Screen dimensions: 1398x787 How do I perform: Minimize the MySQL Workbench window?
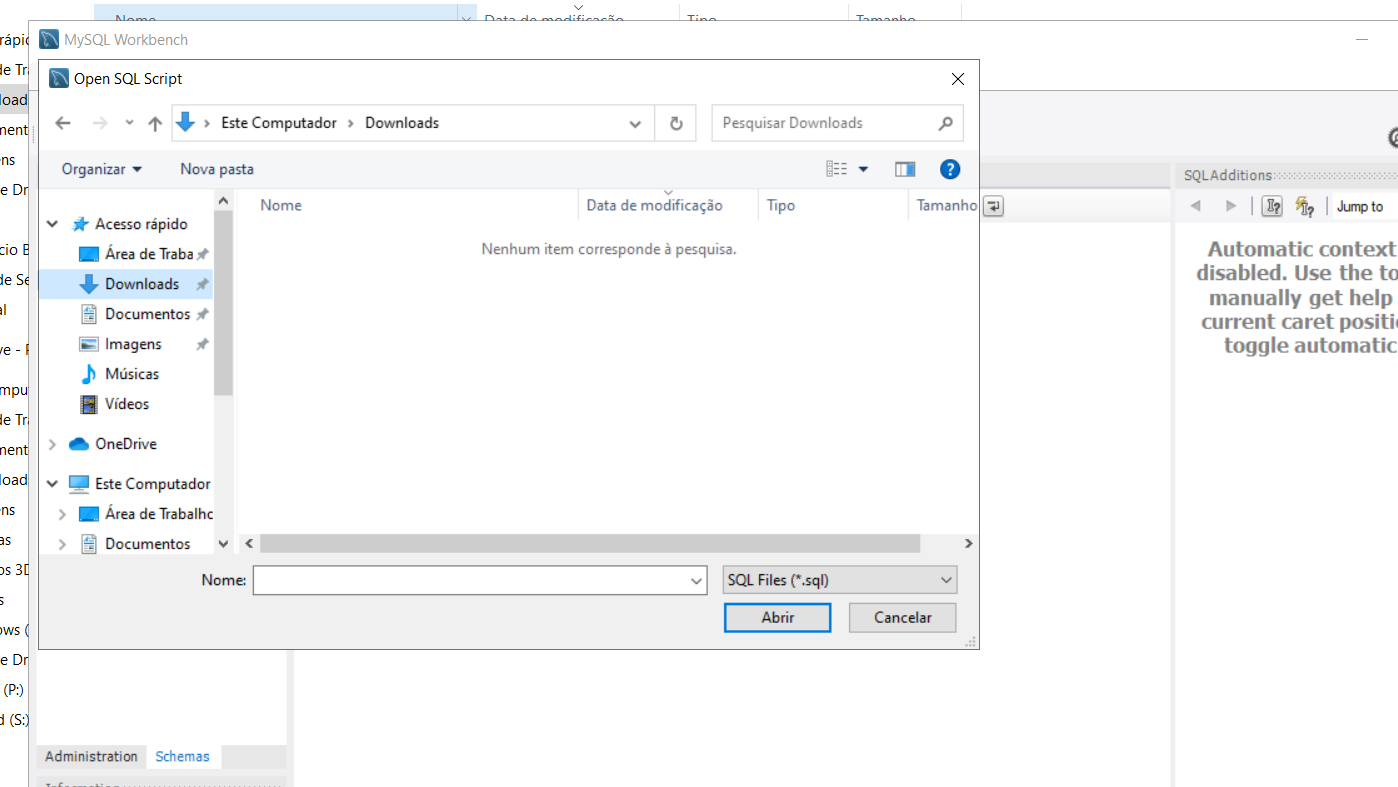coord(1362,40)
